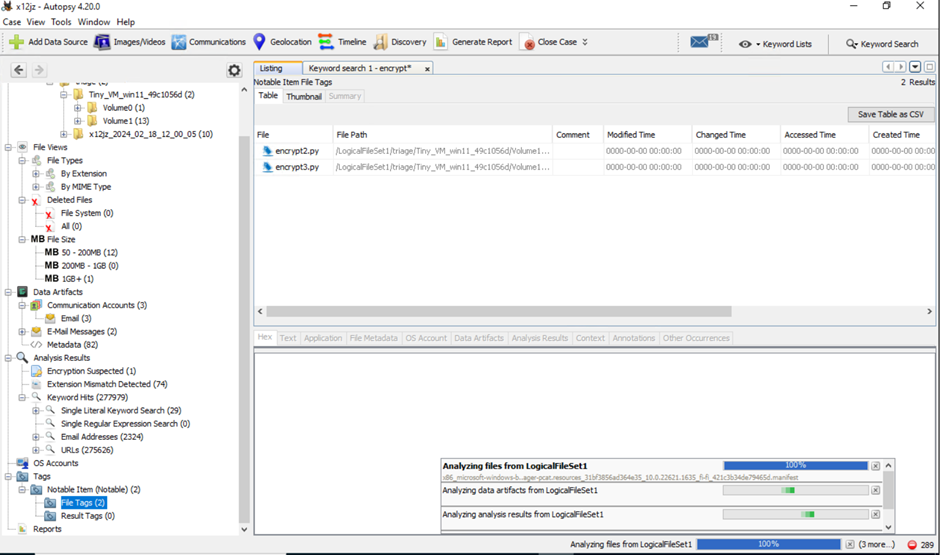Click the Keyword Search magnifier icon
940x555 pixels.
pos(851,44)
